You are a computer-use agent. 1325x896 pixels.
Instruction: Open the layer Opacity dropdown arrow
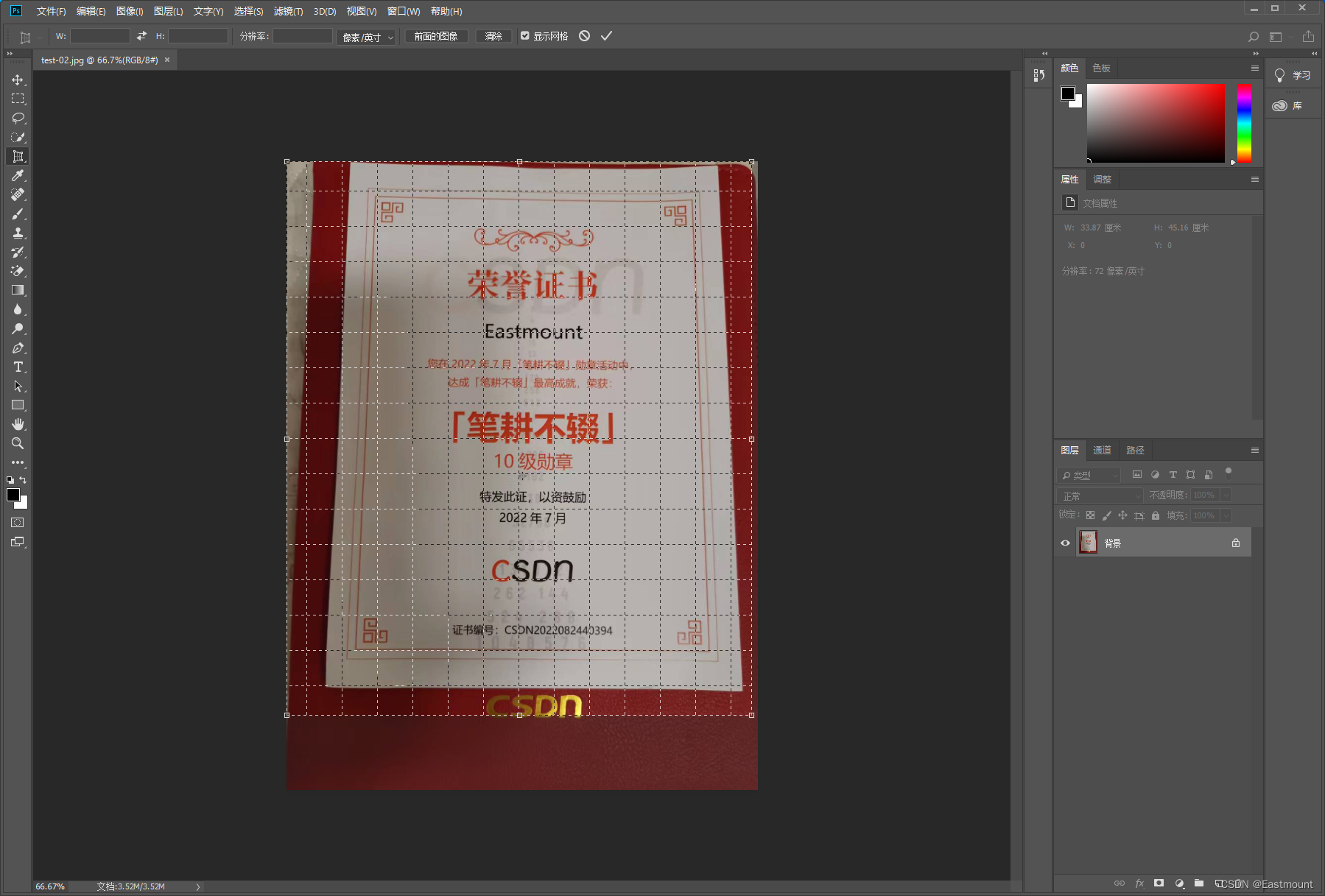point(1226,495)
